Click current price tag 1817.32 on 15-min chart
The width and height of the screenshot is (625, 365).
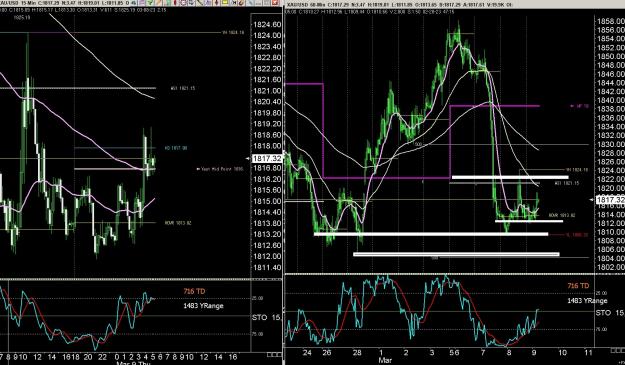(267, 159)
